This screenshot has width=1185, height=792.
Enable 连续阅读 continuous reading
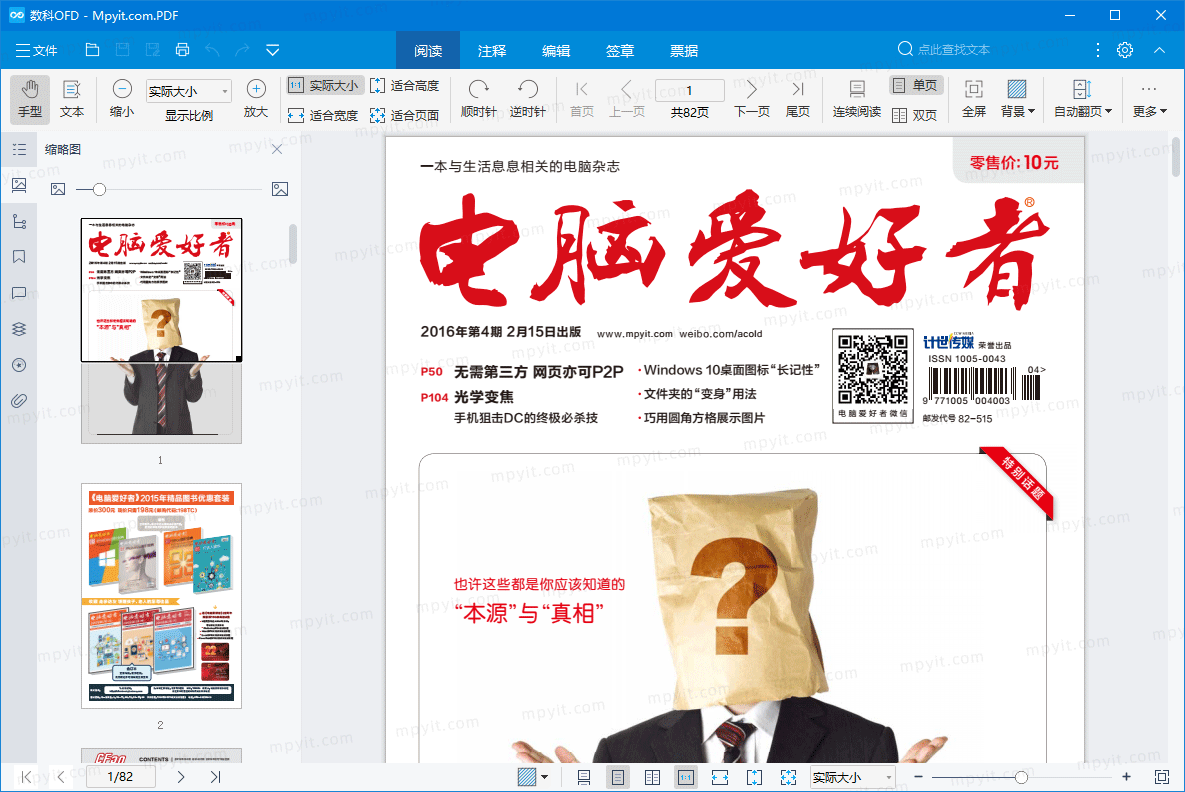[857, 99]
